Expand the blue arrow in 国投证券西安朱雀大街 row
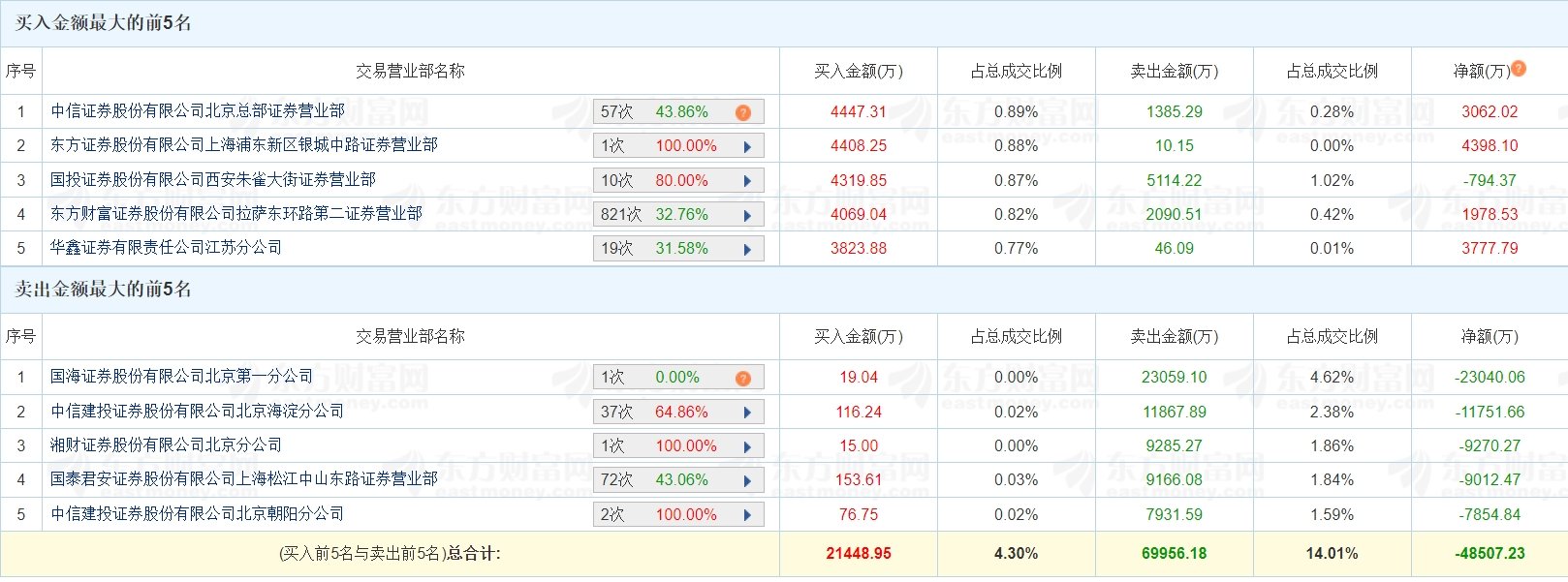The height and width of the screenshot is (582, 1568). 747,181
